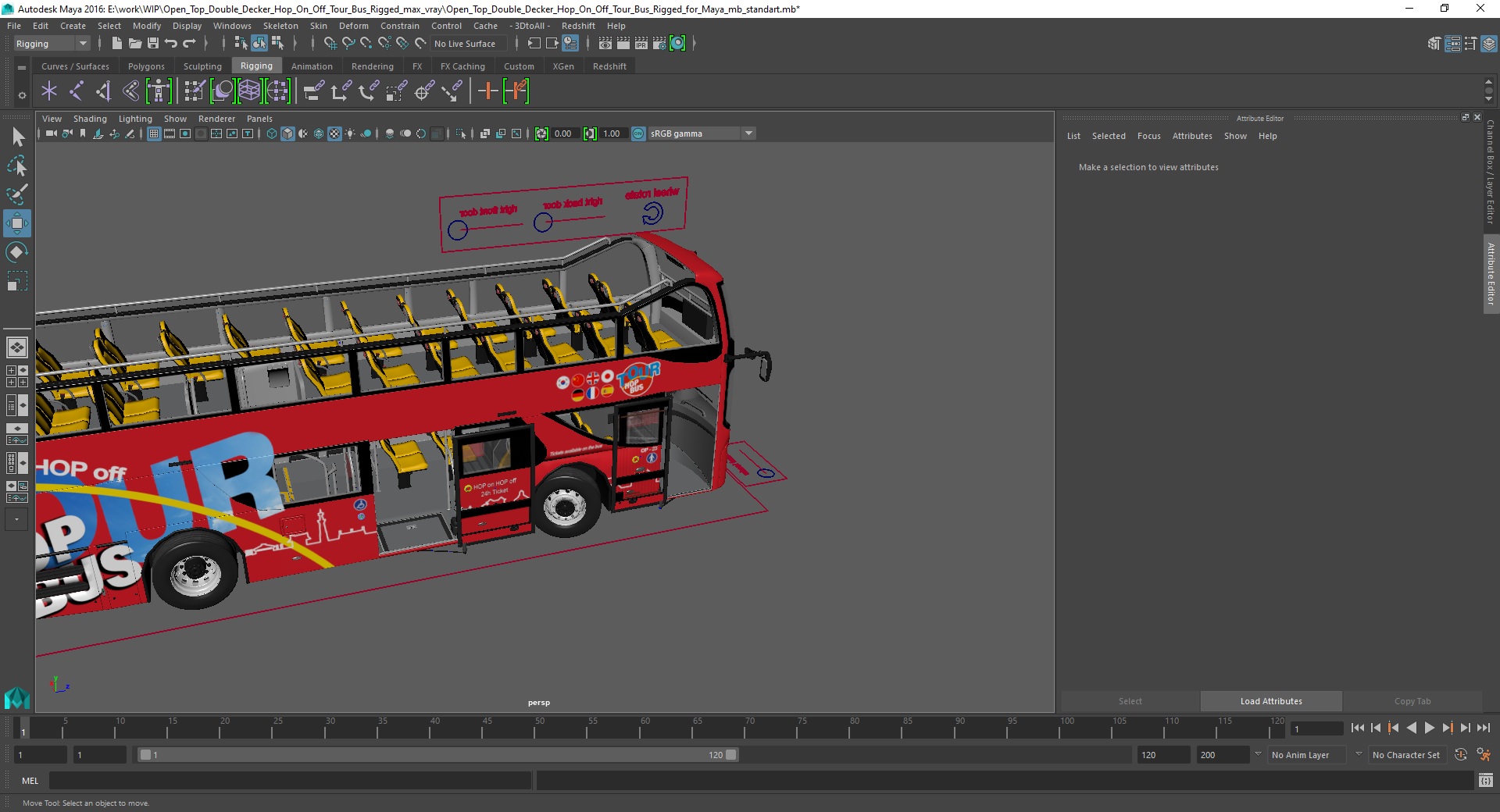Toggle isolate select in viewport
The height and width of the screenshot is (812, 1500).
pyautogui.click(x=461, y=134)
